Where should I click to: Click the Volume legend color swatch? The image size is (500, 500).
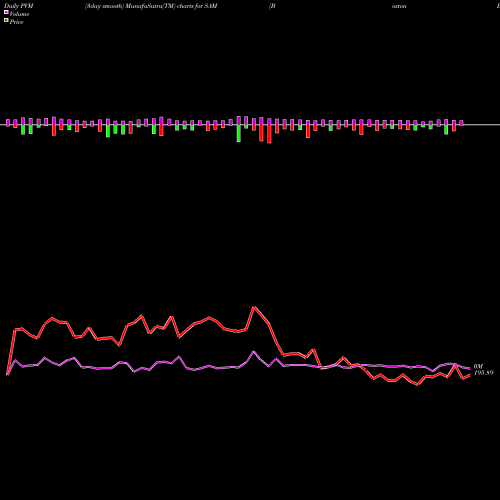tap(6, 13)
